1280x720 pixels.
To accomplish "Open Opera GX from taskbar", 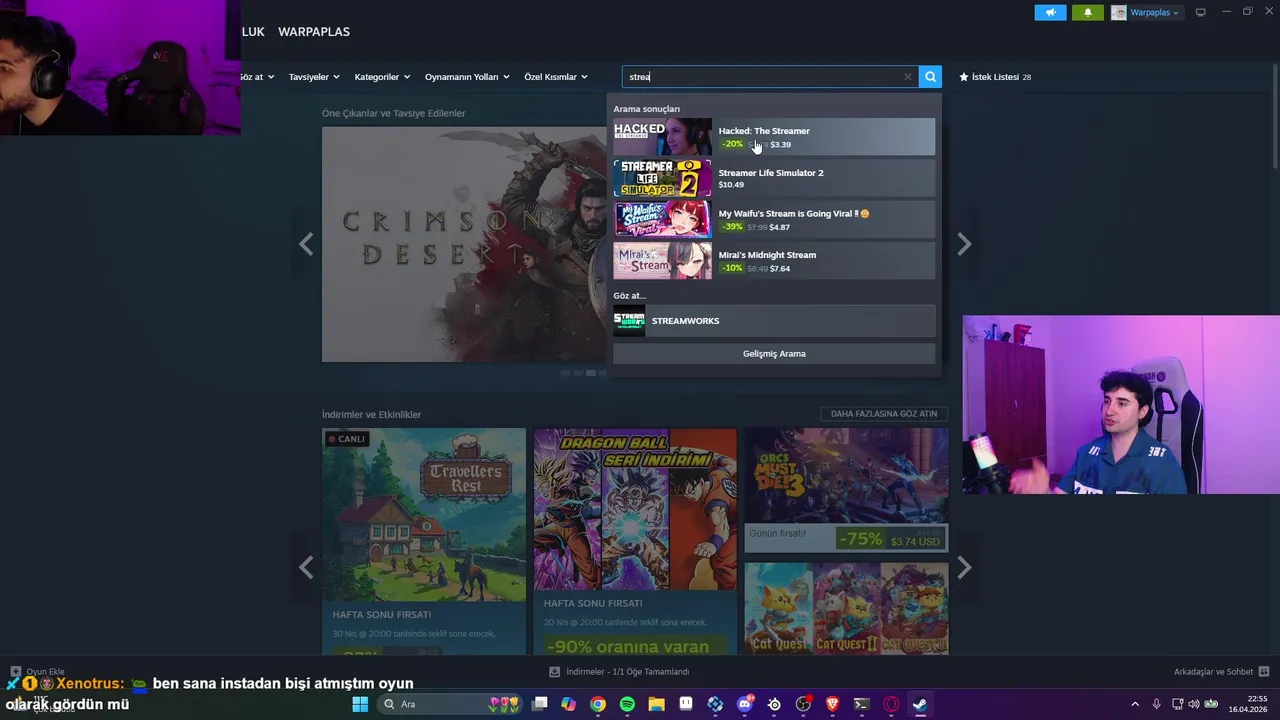I will [891, 704].
